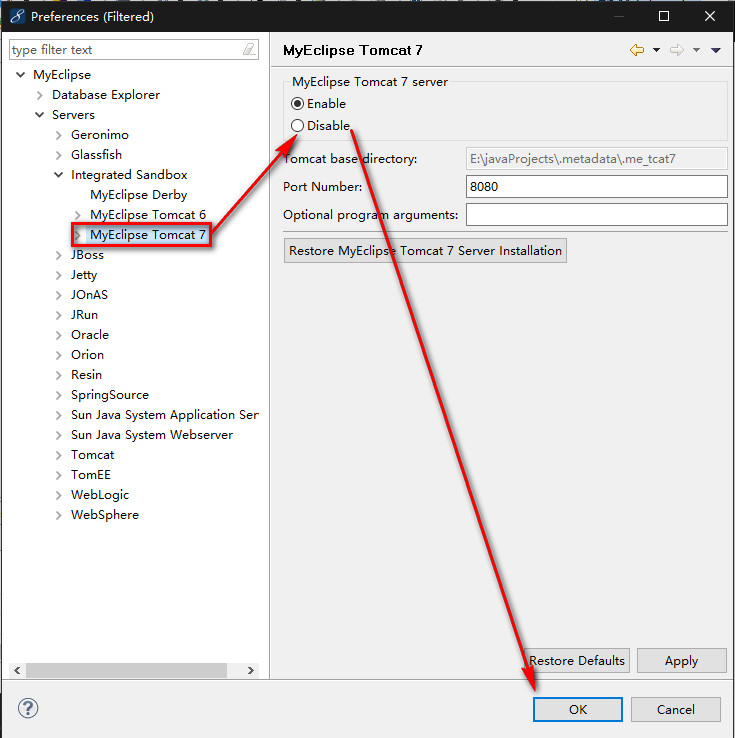The height and width of the screenshot is (738, 735).
Task: Maximize the Preferences window
Action: pyautogui.click(x=663, y=16)
